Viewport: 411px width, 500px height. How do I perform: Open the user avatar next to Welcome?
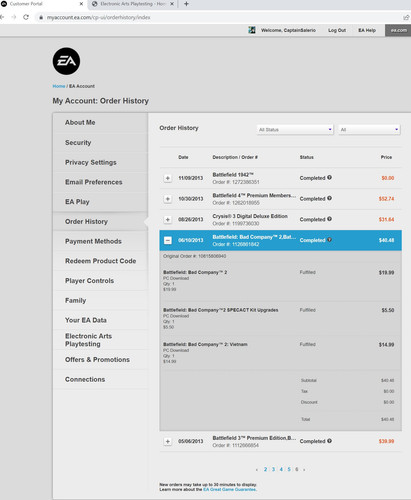click(252, 30)
